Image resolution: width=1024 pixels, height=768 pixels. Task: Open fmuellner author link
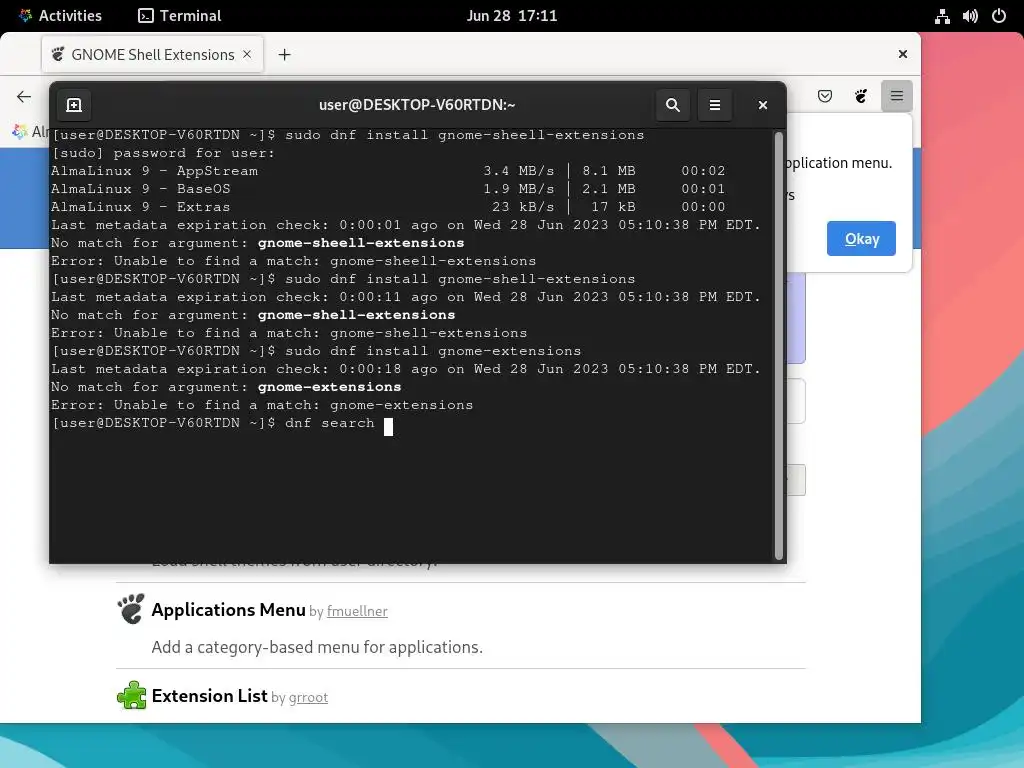click(x=357, y=611)
